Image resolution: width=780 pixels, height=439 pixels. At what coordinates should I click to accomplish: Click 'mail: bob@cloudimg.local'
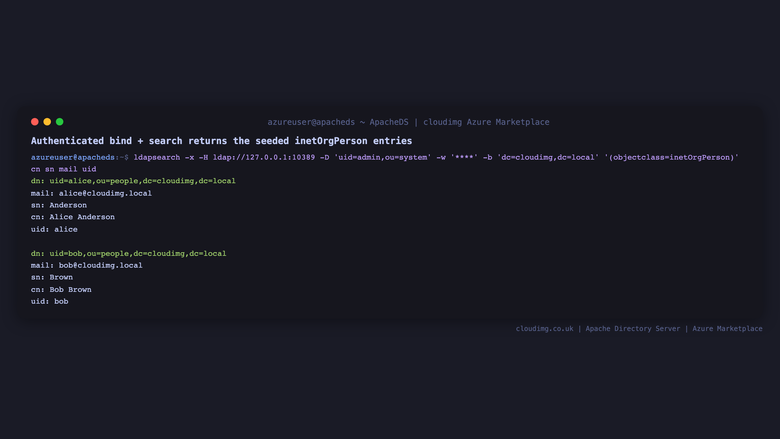click(x=87, y=265)
